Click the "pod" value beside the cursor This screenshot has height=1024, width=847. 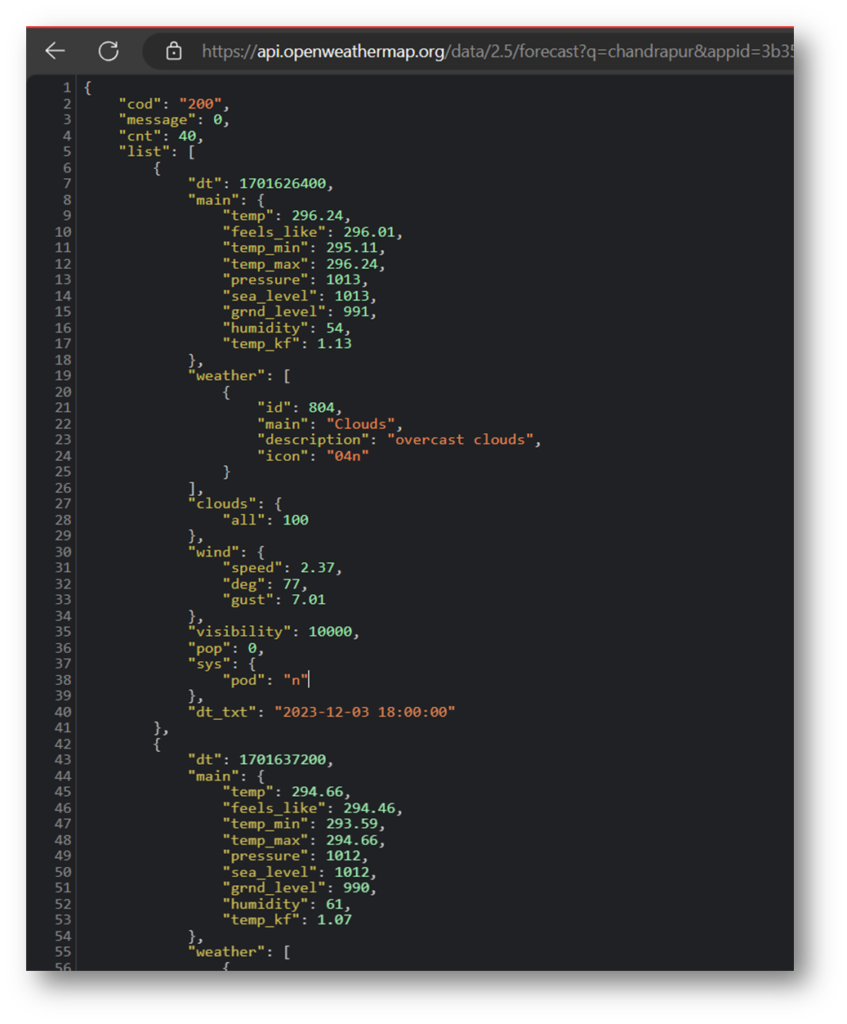point(297,679)
